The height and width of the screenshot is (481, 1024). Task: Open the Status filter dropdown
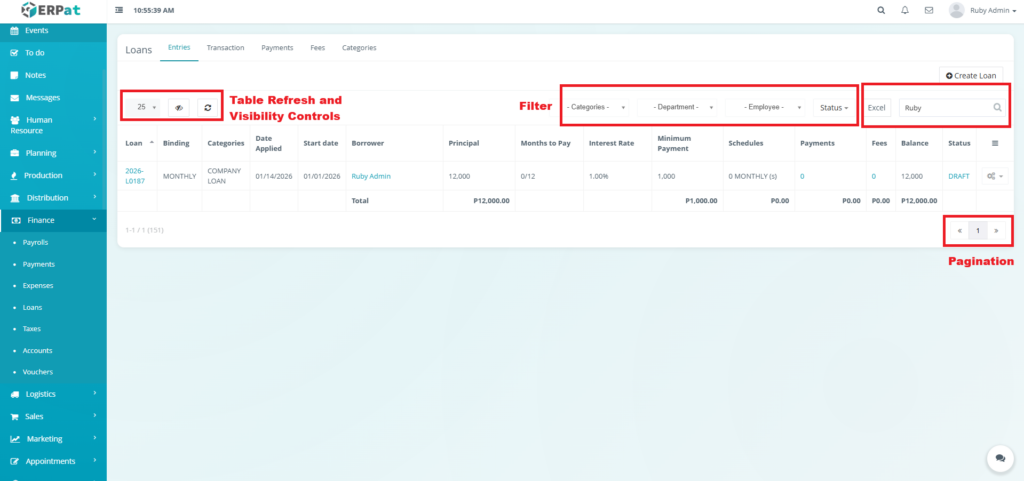point(834,107)
